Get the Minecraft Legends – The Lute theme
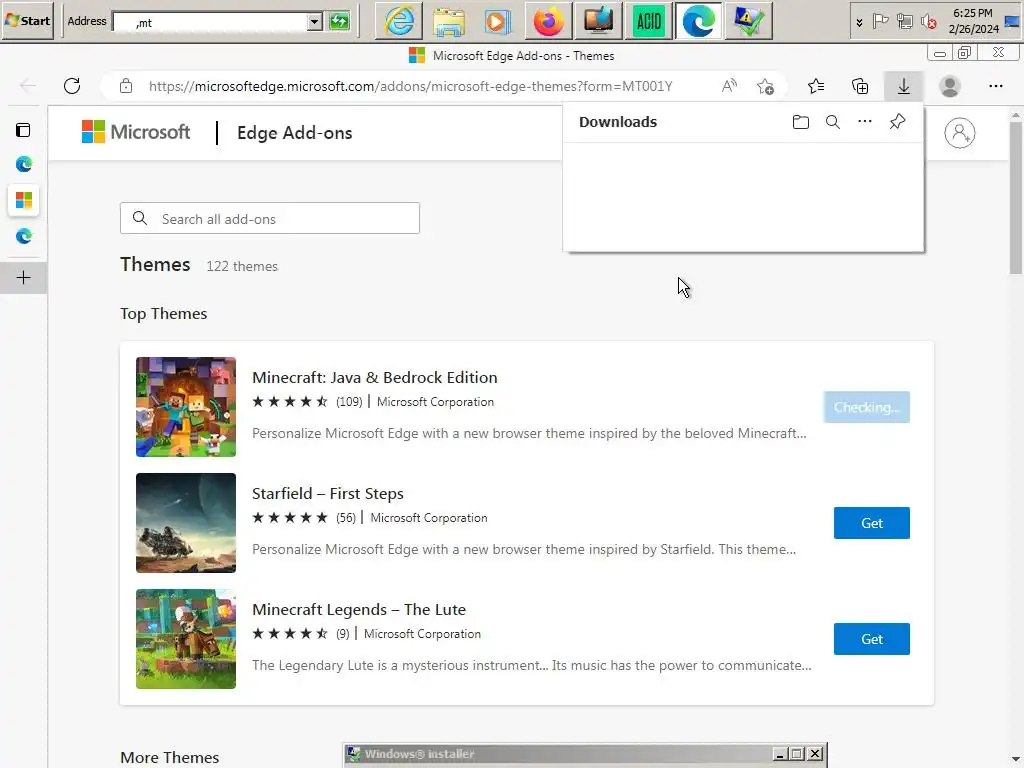 [871, 639]
